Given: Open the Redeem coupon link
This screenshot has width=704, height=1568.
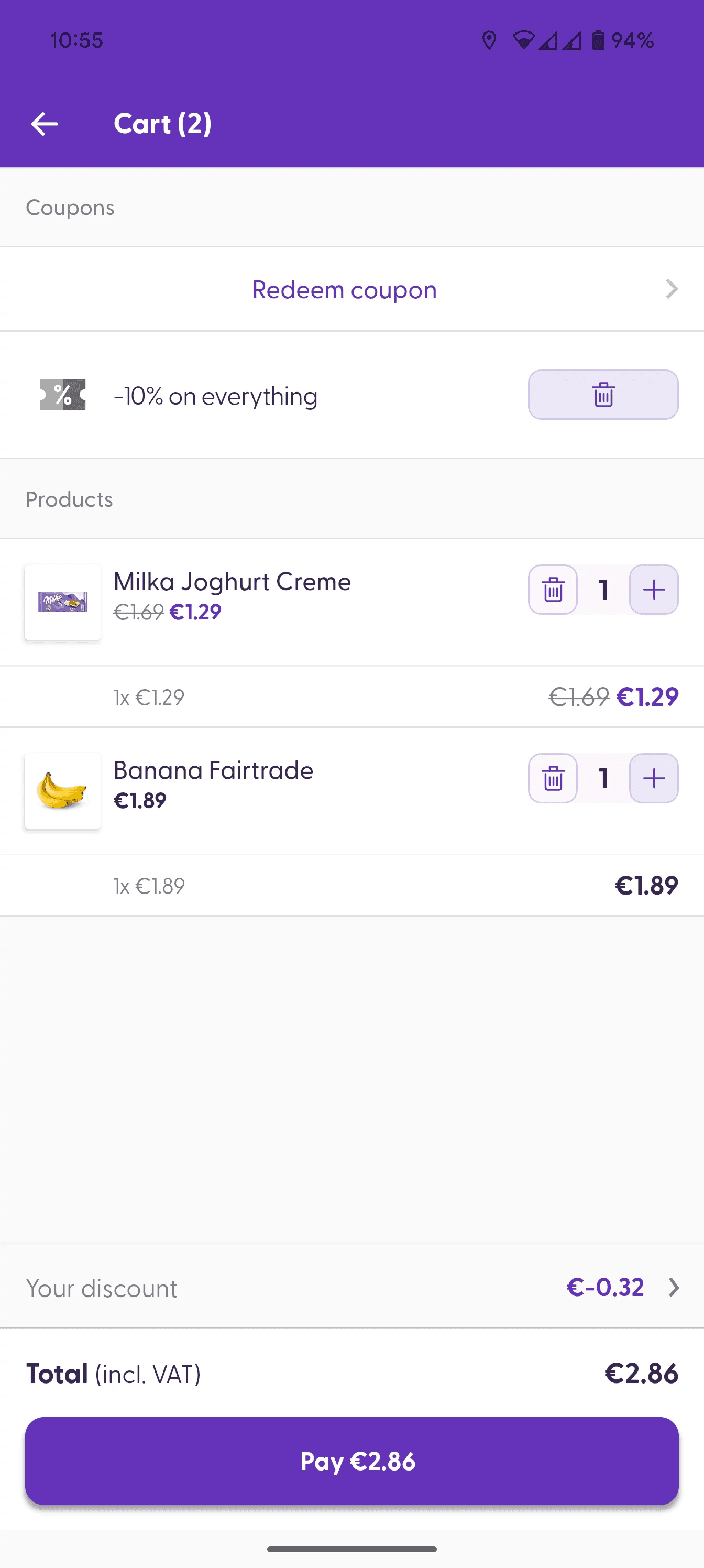Looking at the screenshot, I should tap(344, 290).
